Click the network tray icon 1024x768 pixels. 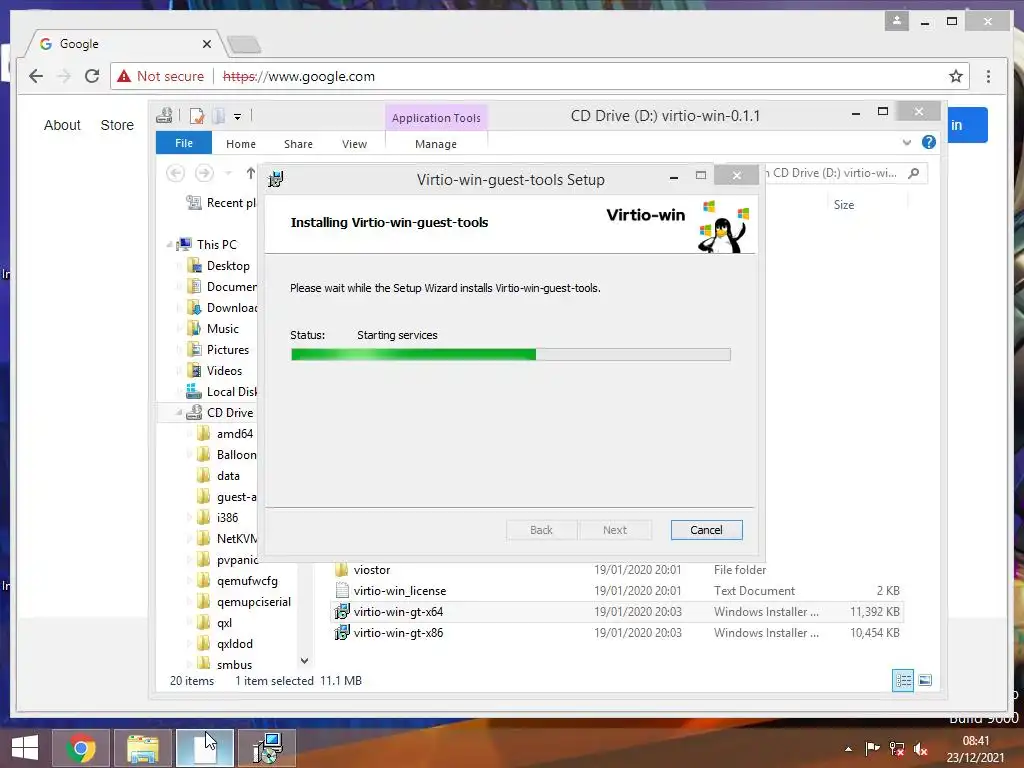[x=897, y=749]
